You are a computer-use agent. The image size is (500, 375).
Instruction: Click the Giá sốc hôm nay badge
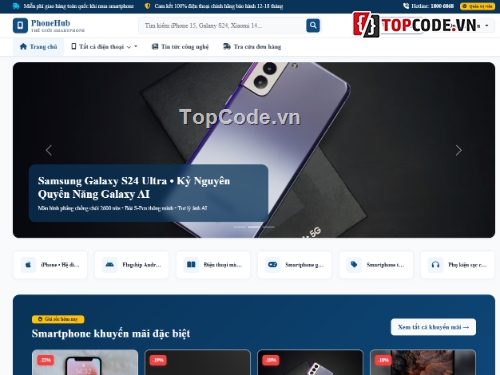58,319
